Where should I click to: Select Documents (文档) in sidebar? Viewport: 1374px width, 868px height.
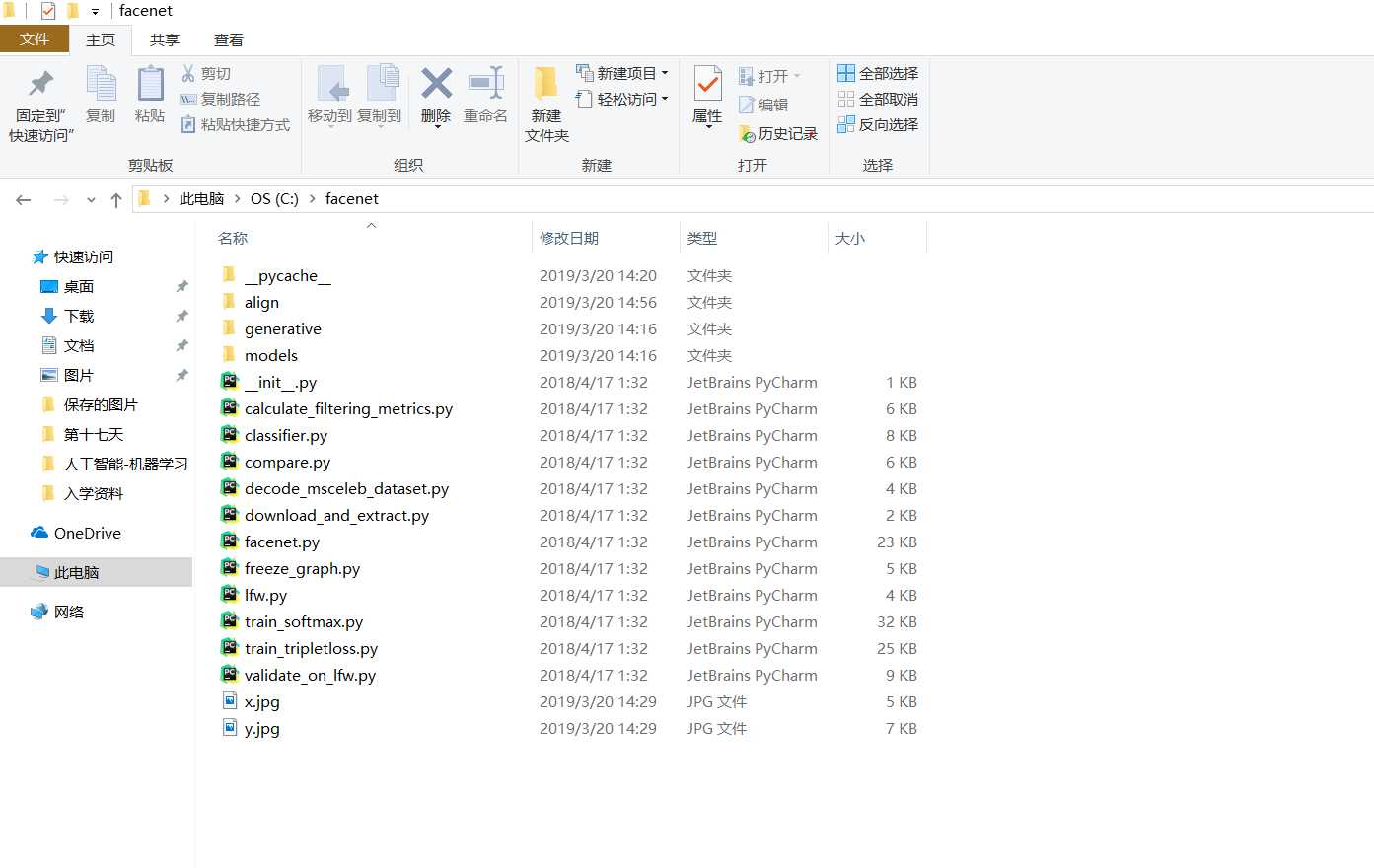[x=79, y=345]
